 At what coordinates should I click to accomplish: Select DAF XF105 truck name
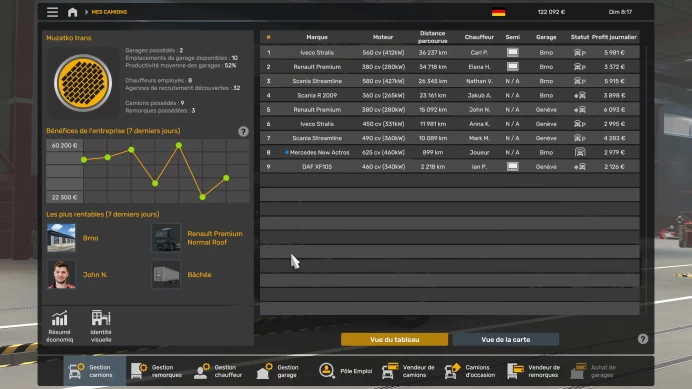coord(317,166)
